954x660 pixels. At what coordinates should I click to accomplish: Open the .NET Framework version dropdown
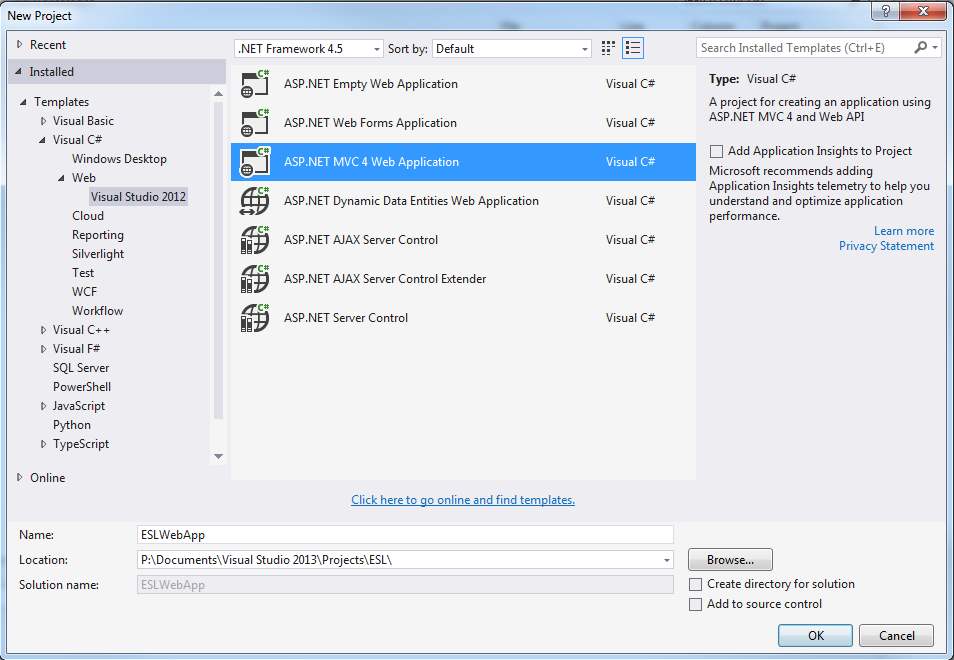pyautogui.click(x=308, y=49)
